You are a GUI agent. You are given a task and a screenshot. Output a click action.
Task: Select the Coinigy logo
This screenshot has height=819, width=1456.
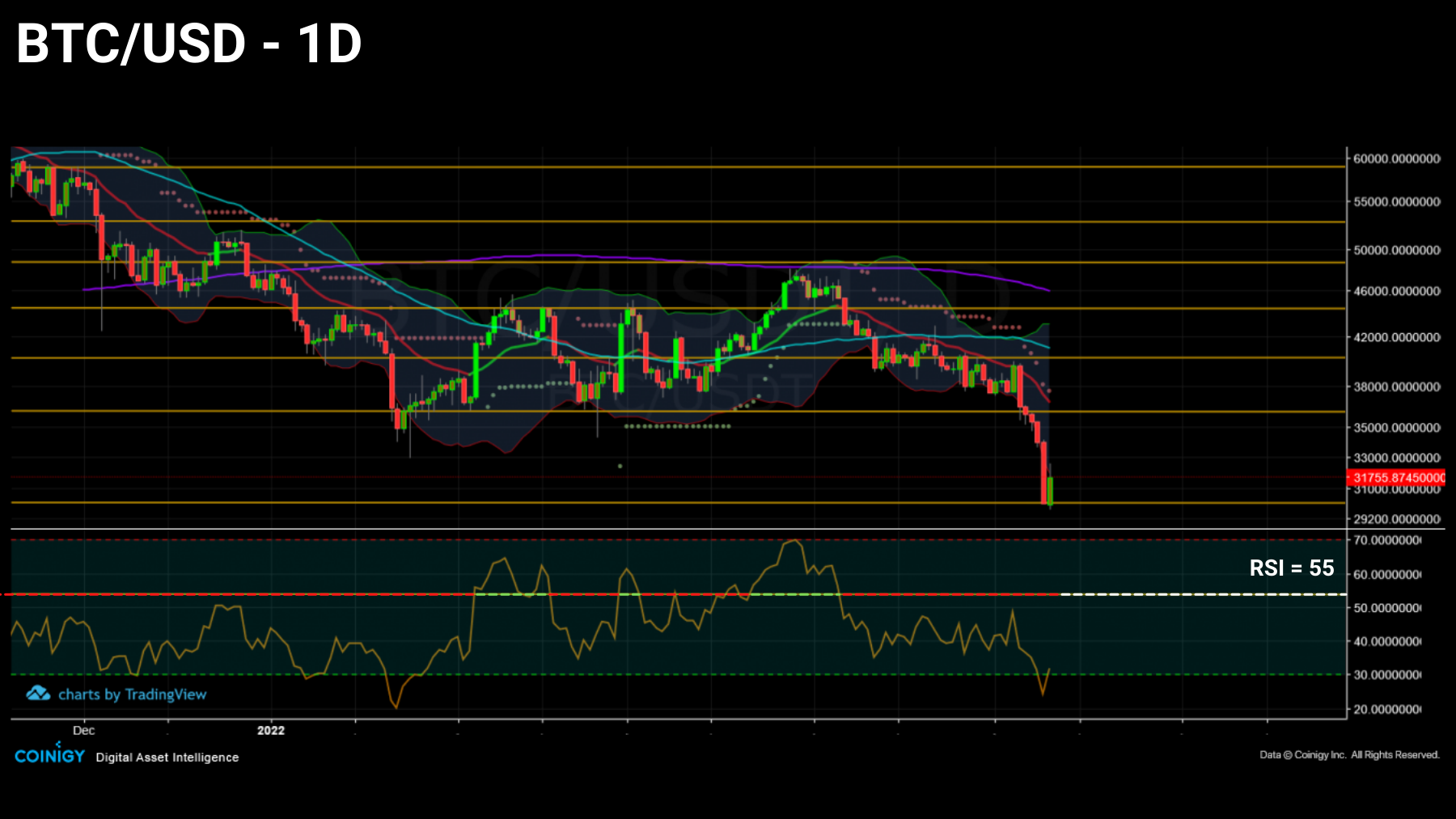[x=49, y=757]
